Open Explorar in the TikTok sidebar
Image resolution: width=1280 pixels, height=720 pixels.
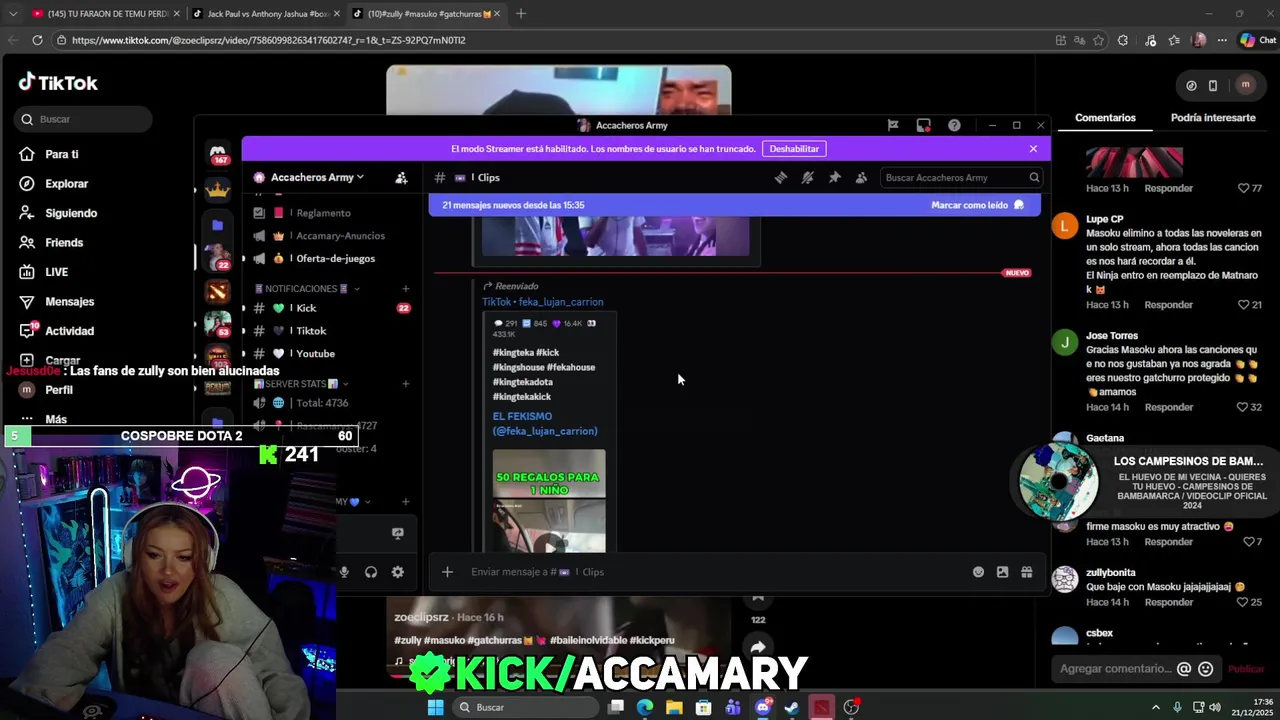66,184
